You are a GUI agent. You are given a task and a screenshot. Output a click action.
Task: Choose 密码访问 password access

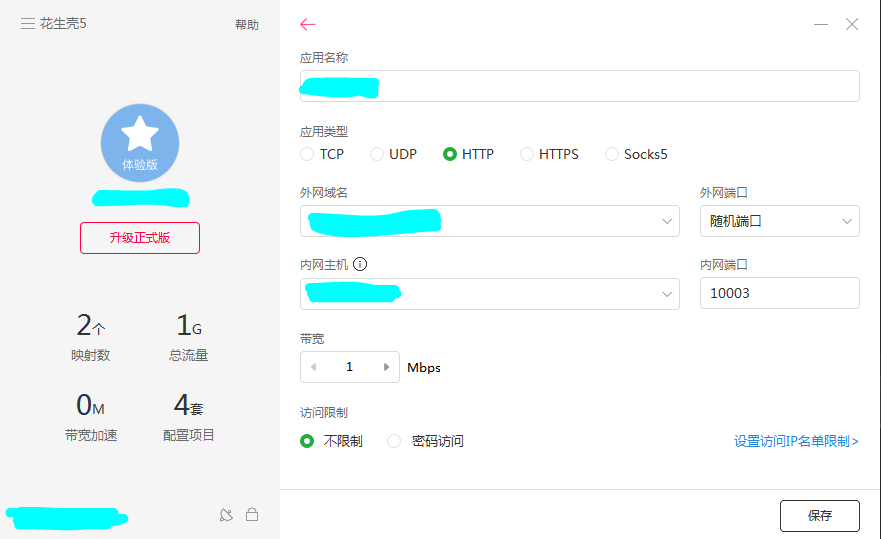(425, 441)
